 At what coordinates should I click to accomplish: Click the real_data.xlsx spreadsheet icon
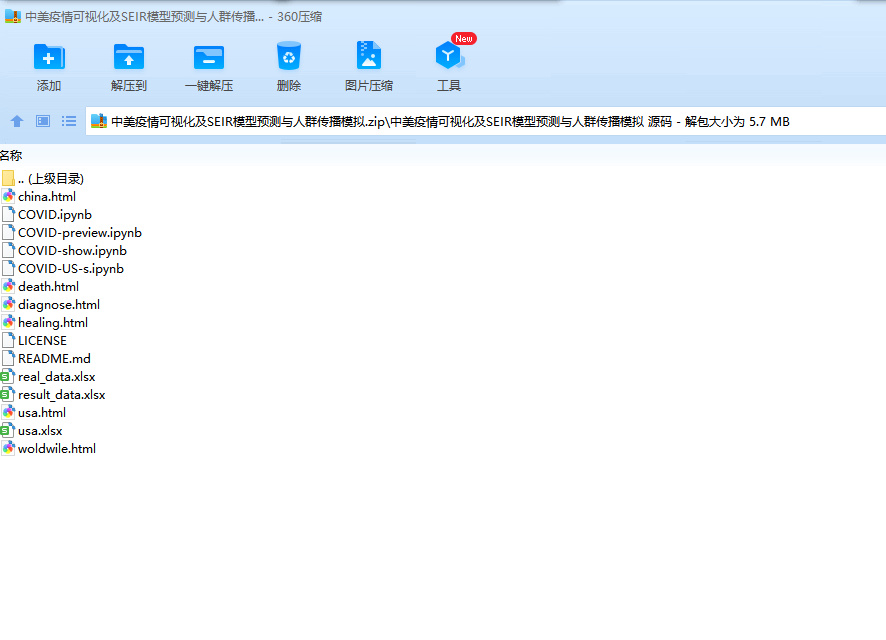pyautogui.click(x=7, y=377)
